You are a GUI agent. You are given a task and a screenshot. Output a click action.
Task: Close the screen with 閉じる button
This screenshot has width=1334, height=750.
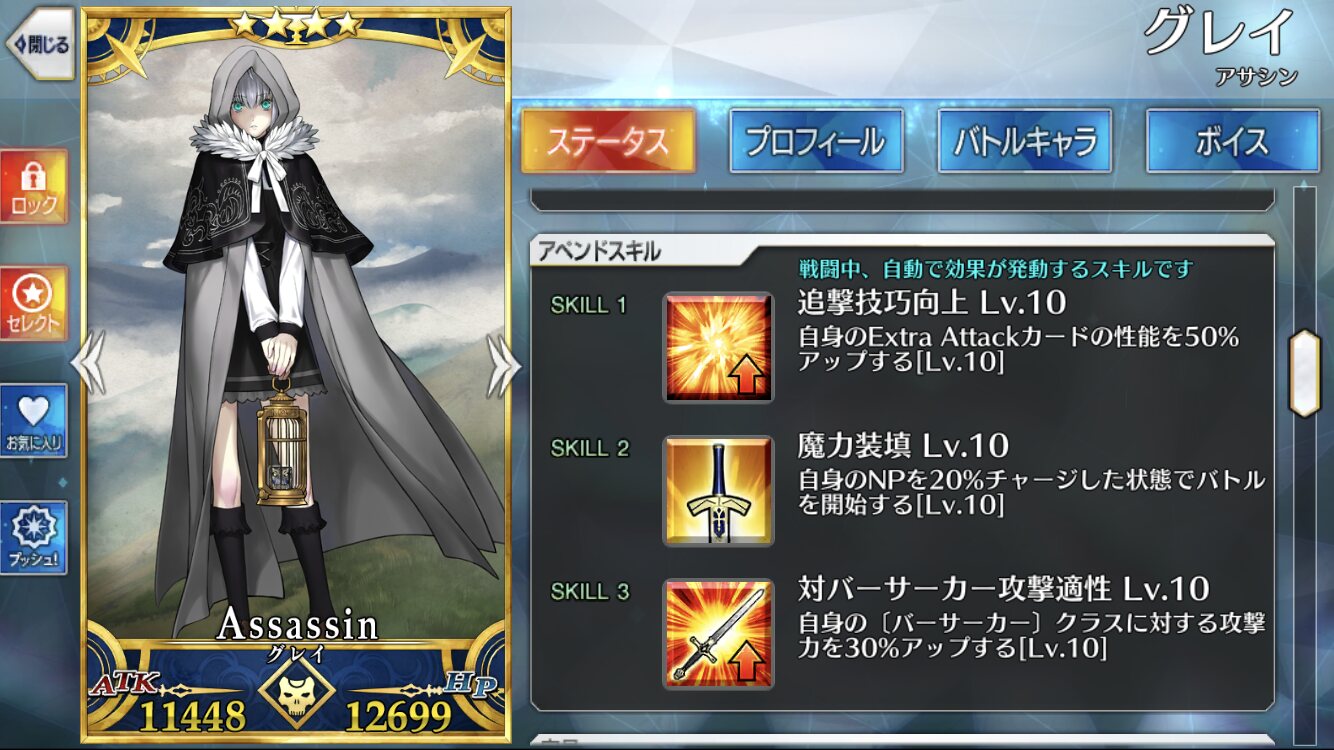(x=40, y=44)
